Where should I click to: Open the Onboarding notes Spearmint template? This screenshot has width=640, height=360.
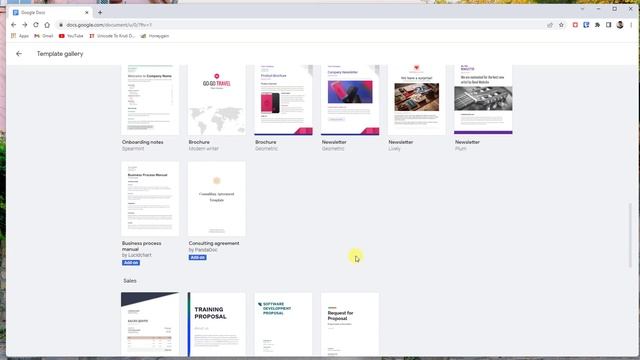coord(150,100)
